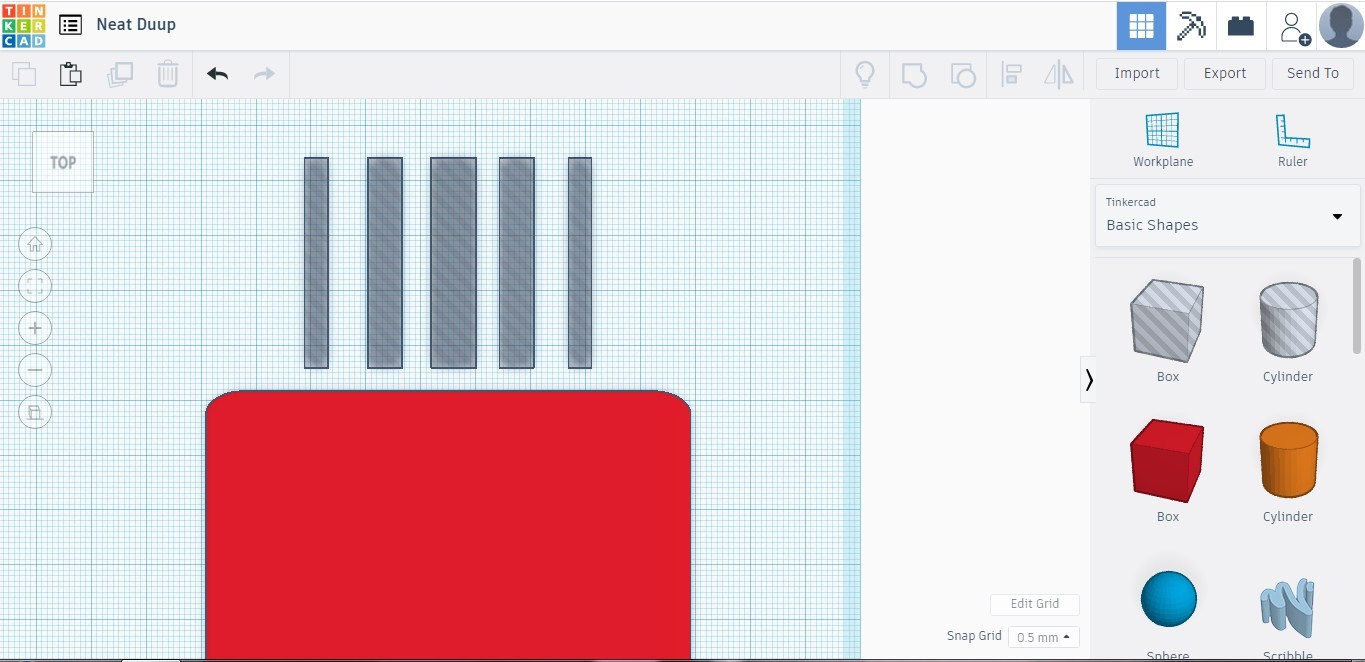Click the Ungroup shapes icon
This screenshot has height=662, width=1365.
(x=962, y=74)
